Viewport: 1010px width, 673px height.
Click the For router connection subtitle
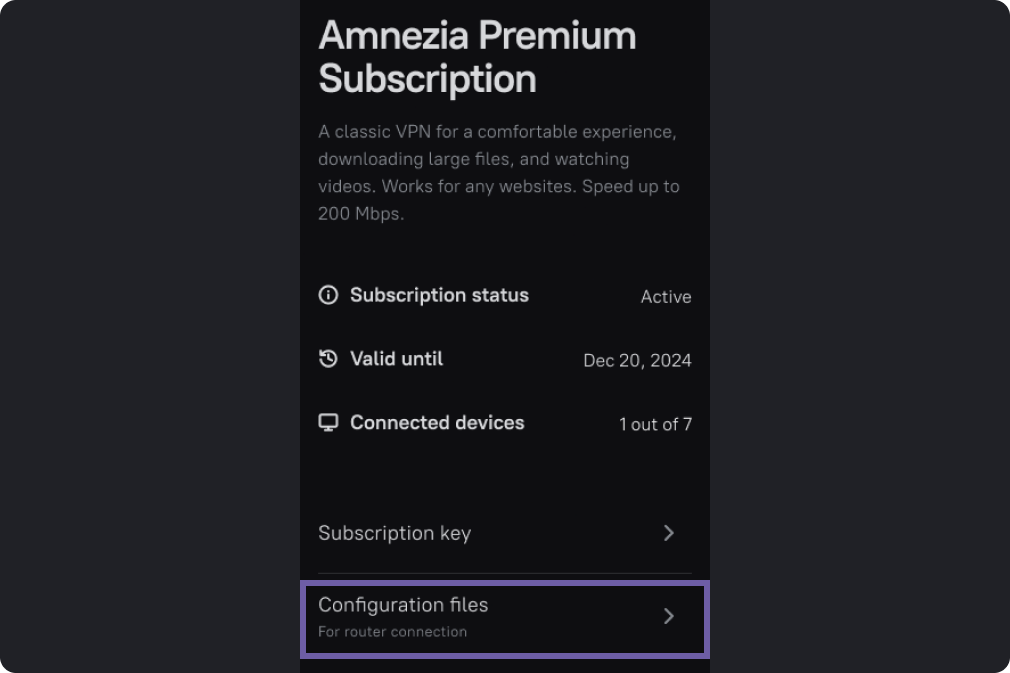pos(392,632)
